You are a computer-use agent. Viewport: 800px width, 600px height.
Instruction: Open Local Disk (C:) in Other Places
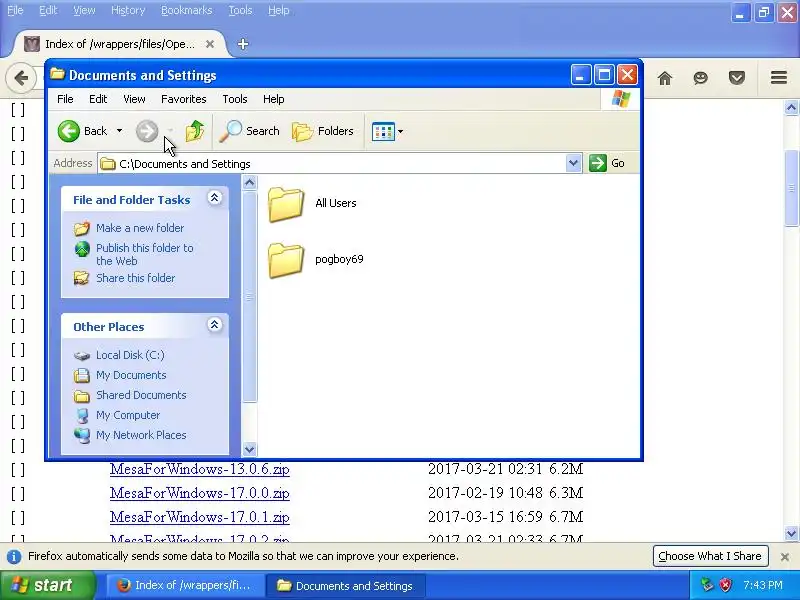(130, 355)
